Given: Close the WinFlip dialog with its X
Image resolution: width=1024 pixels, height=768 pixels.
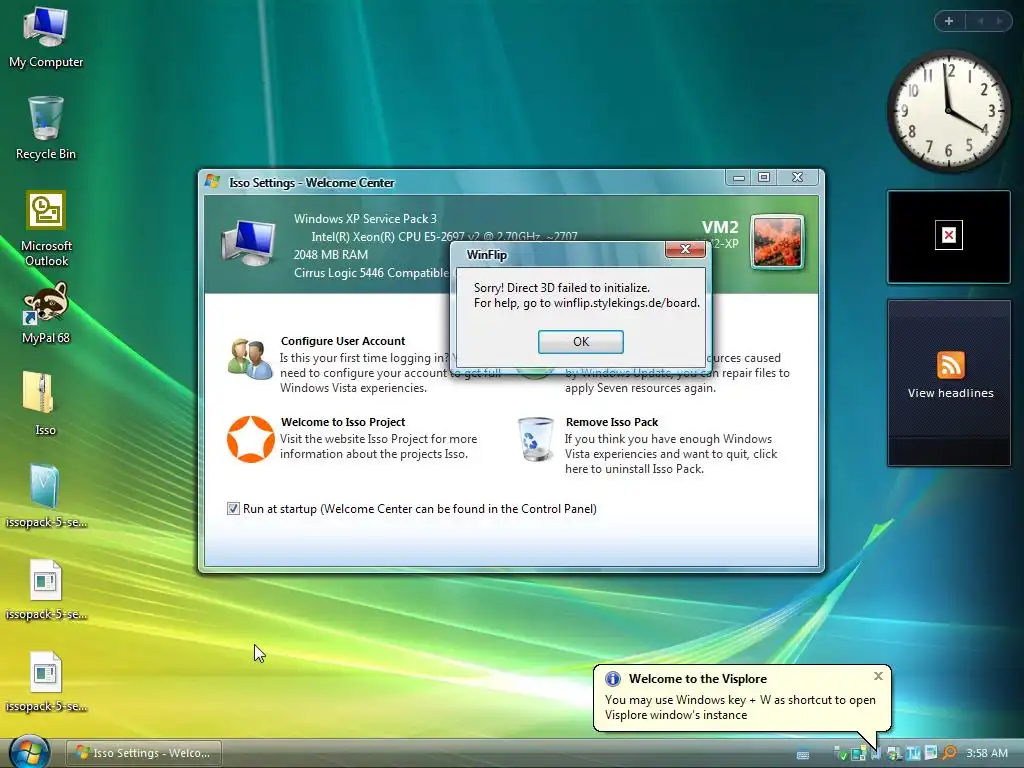Looking at the screenshot, I should [685, 249].
